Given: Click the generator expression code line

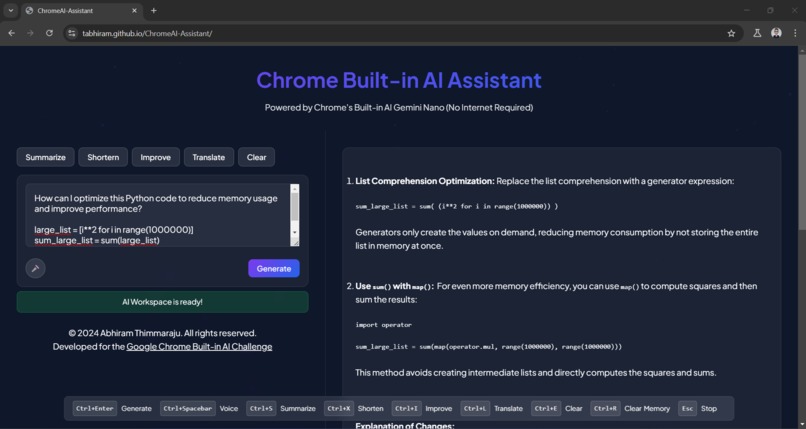Looking at the screenshot, I should coord(456,206).
